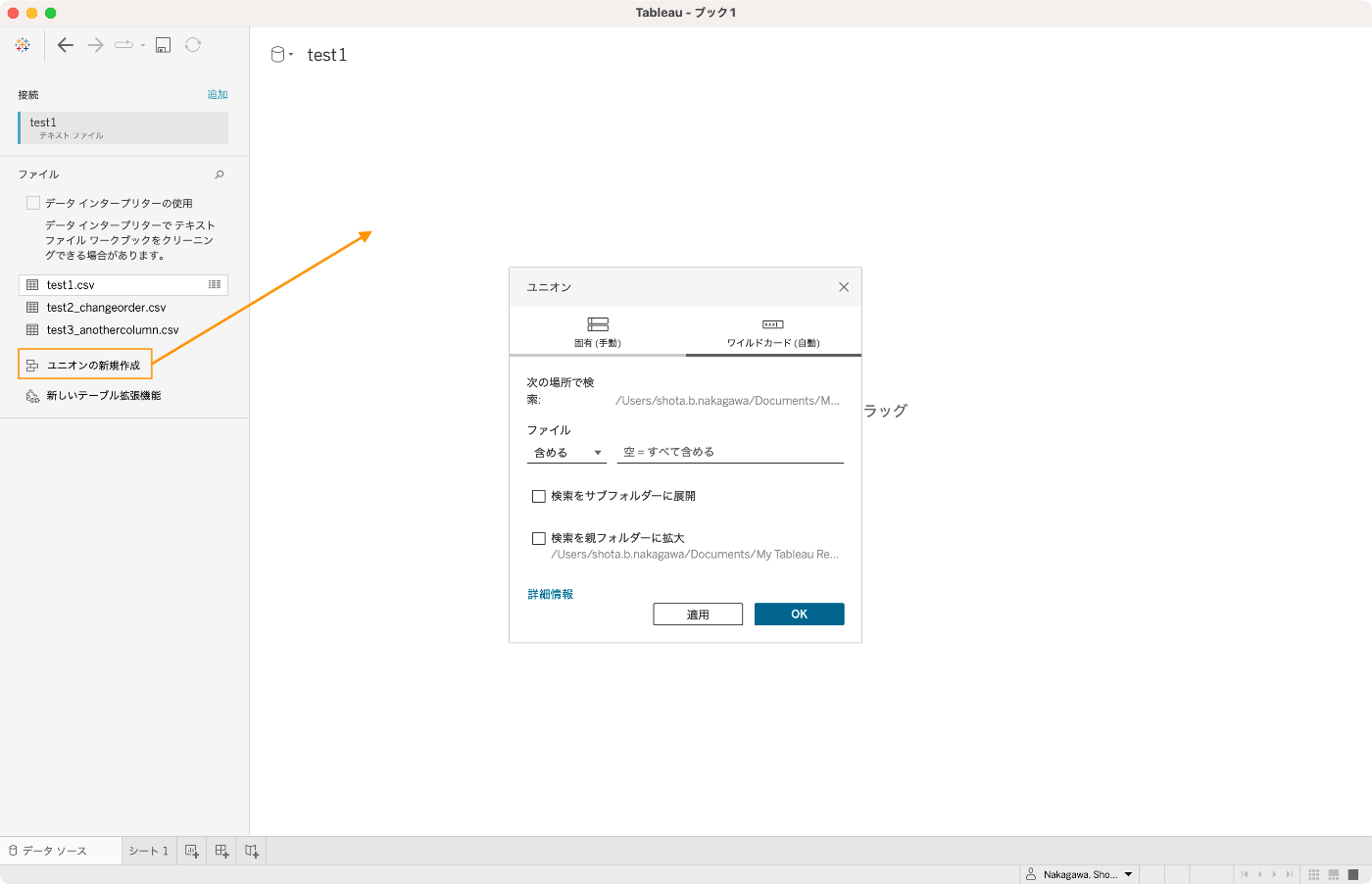Add a new connection via 追加

(x=218, y=95)
